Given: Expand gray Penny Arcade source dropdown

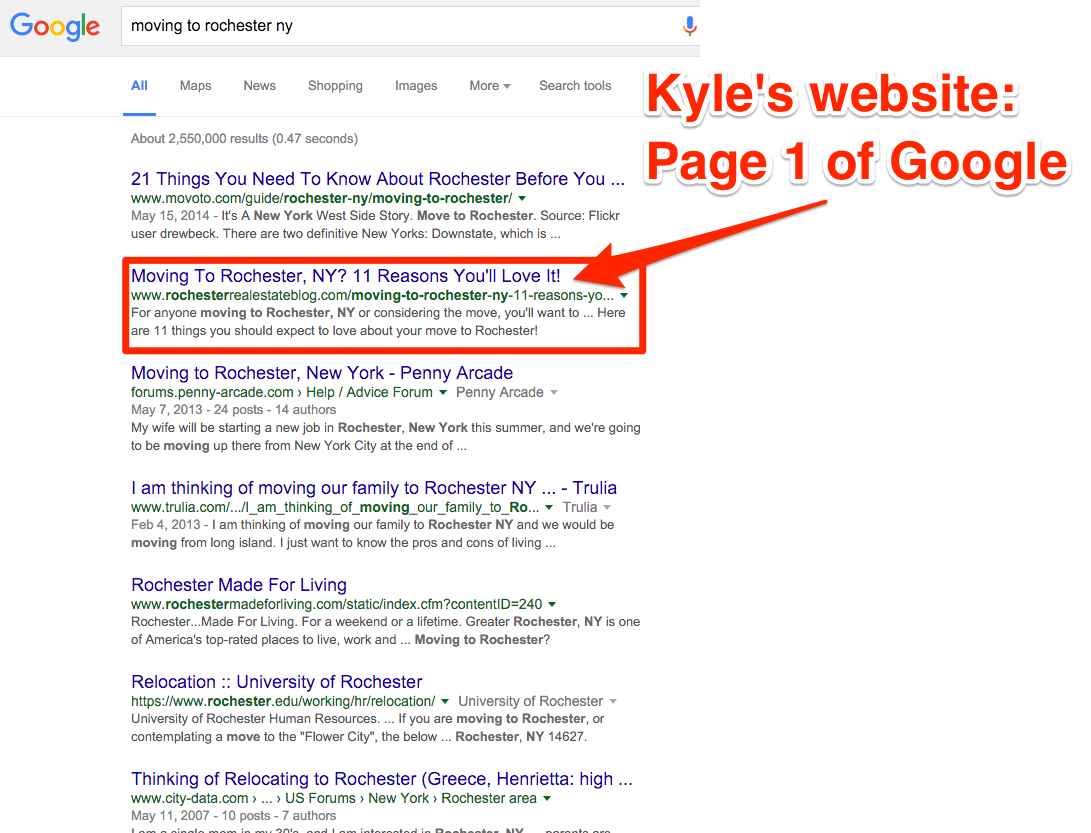Looking at the screenshot, I should coord(554,392).
